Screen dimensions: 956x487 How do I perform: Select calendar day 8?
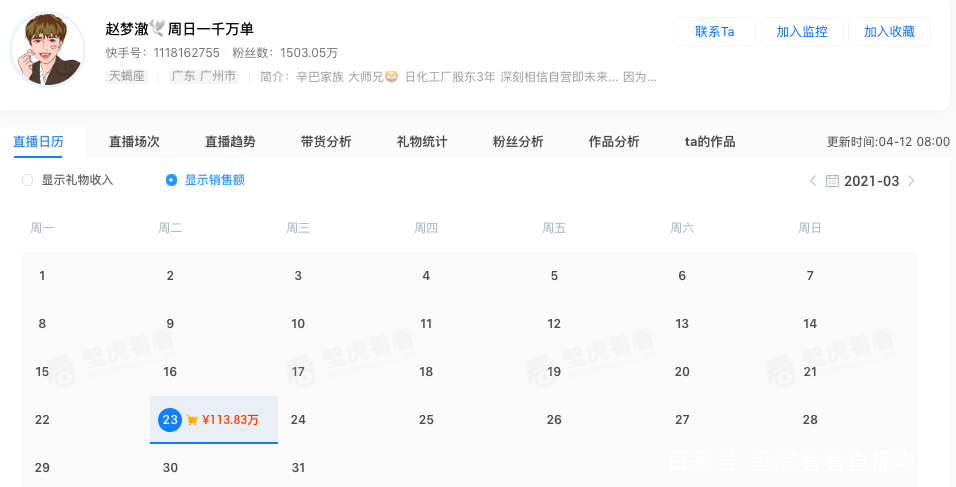42,324
